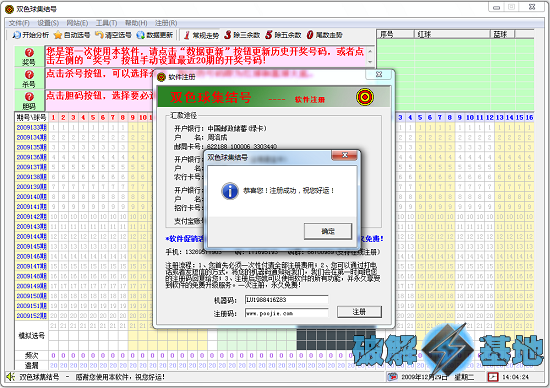The image size is (550, 388).
Task: Click the 奖号 help button on the left
Action: click(29, 56)
